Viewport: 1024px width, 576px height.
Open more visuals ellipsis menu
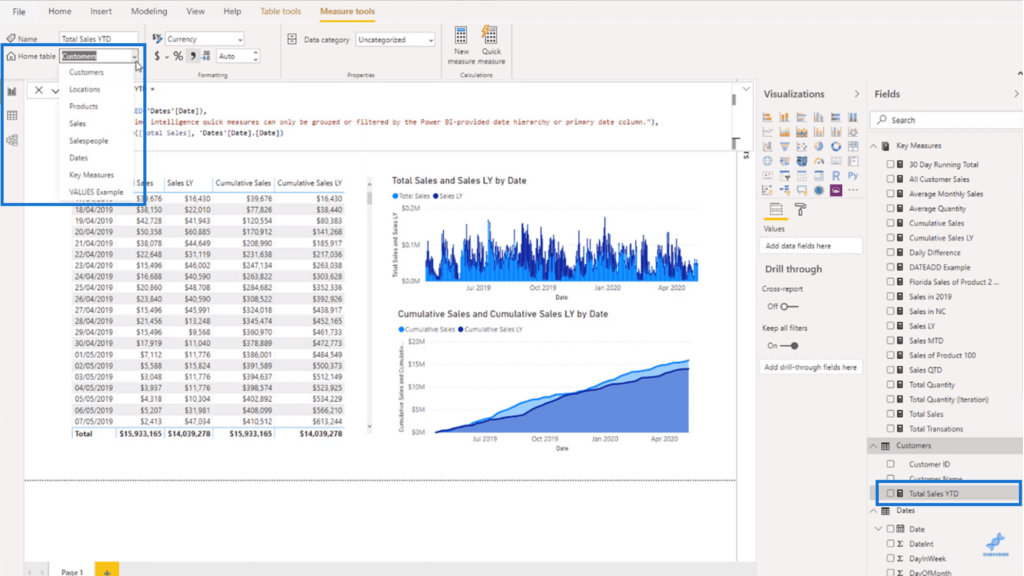tap(853, 190)
